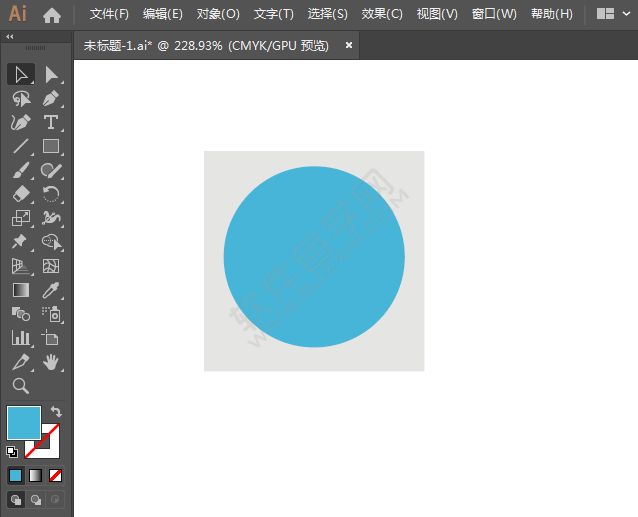Select the Direct Selection tool
Viewport: 638px width, 517px height.
(x=51, y=74)
